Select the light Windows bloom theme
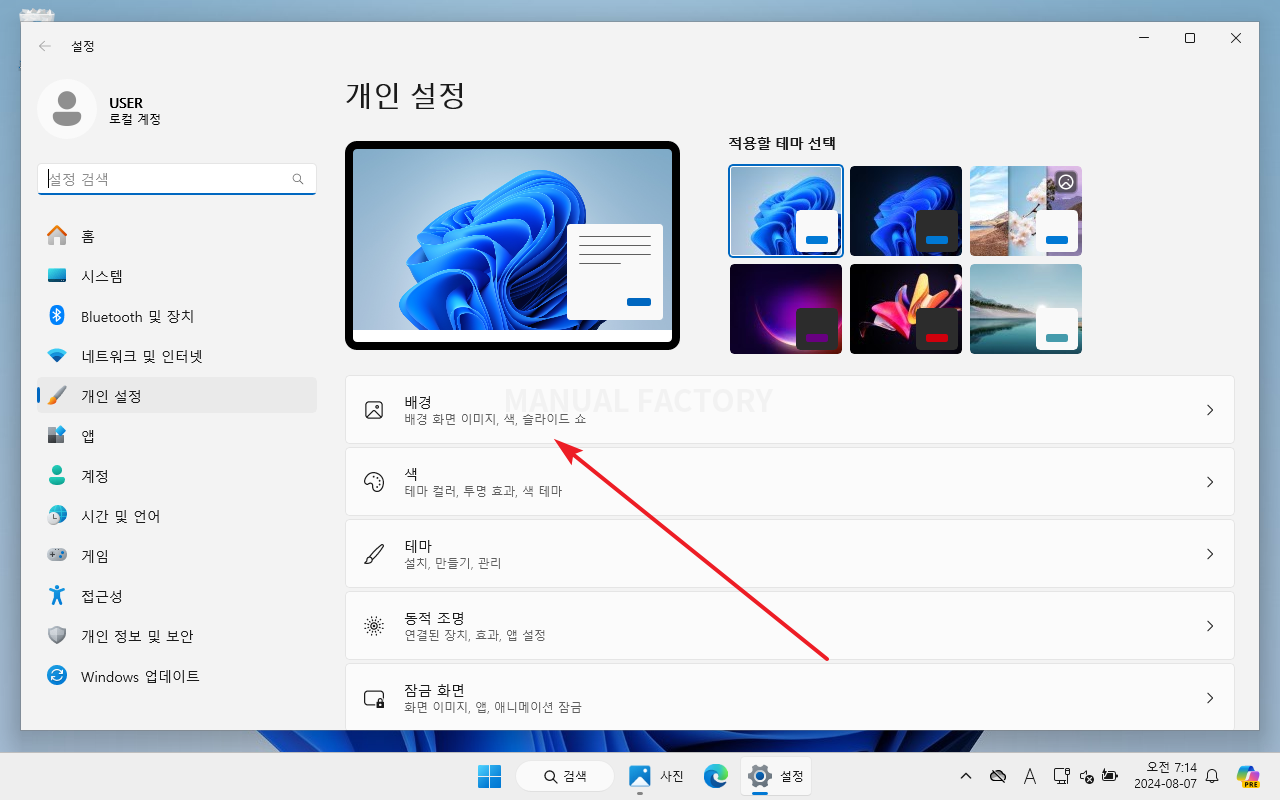The height and width of the screenshot is (800, 1280). (786, 211)
